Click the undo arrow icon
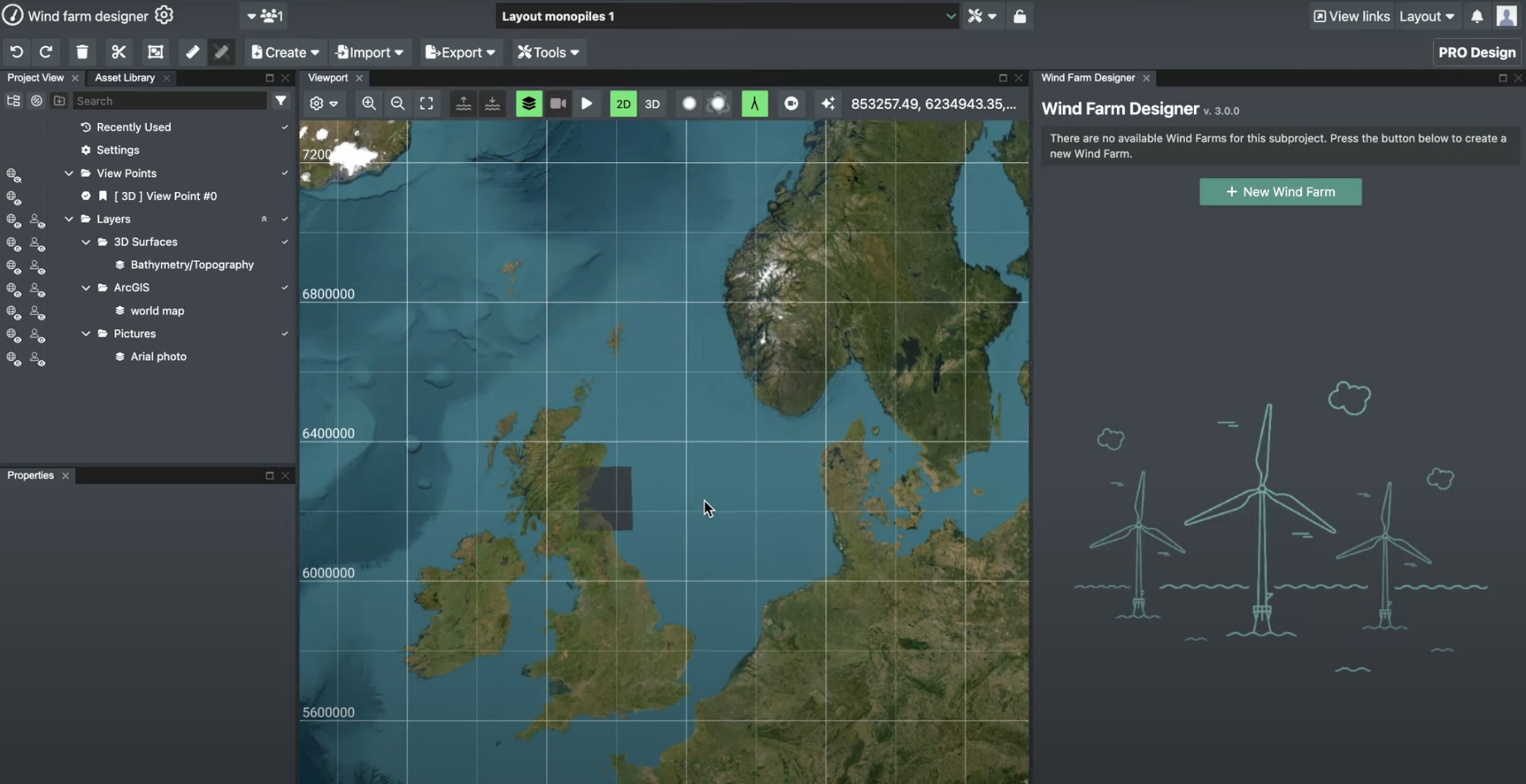This screenshot has height=784, width=1526. point(17,52)
